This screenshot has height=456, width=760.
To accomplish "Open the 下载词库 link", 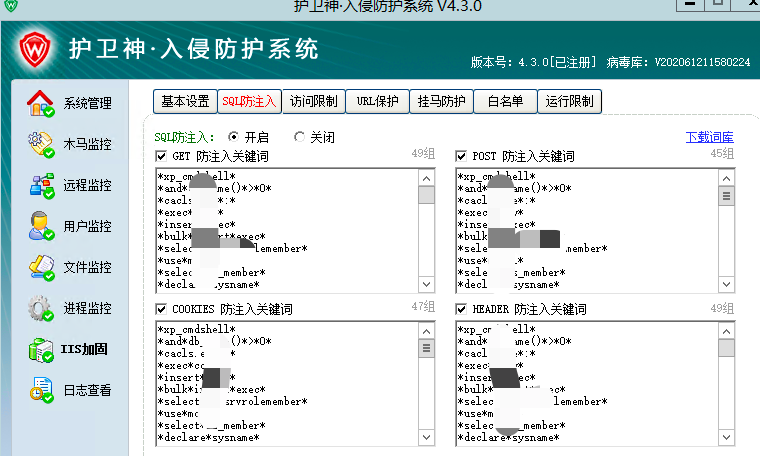I will (x=710, y=137).
